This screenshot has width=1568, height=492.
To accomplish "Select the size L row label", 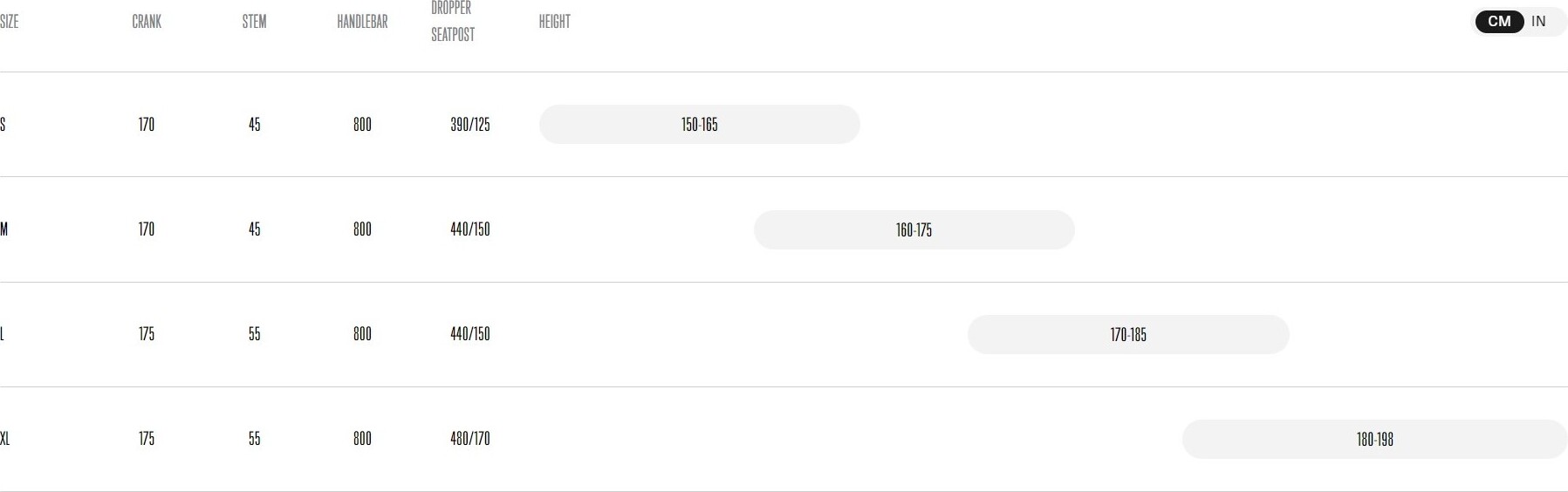I will 3,334.
